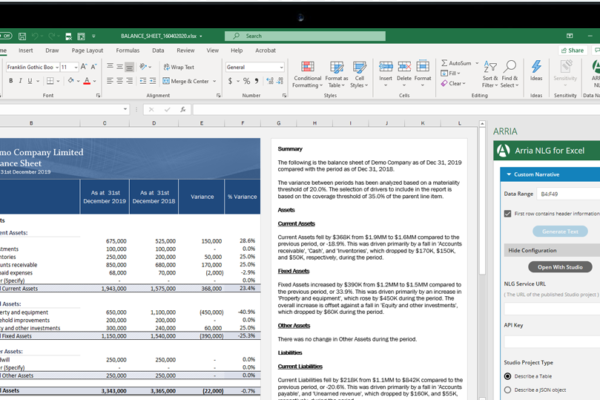Collapse the Custom Narrative section
Image resolution: width=600 pixels, height=400 pixels.
pos(509,175)
